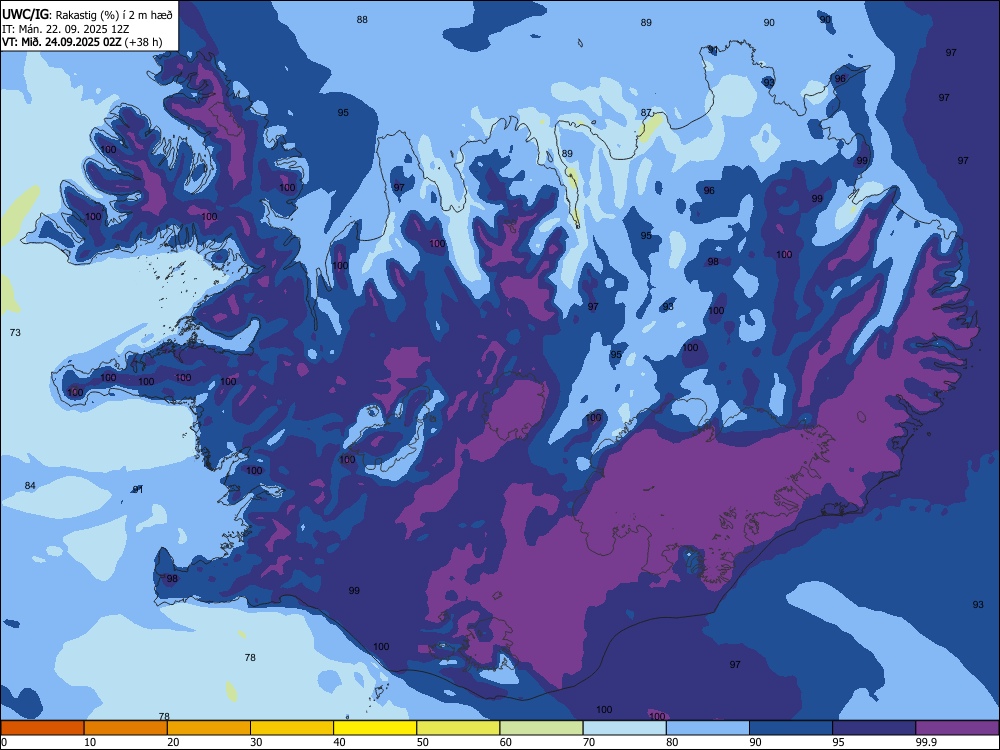
Task: Select the legend tick label '30'
Action: [256, 742]
